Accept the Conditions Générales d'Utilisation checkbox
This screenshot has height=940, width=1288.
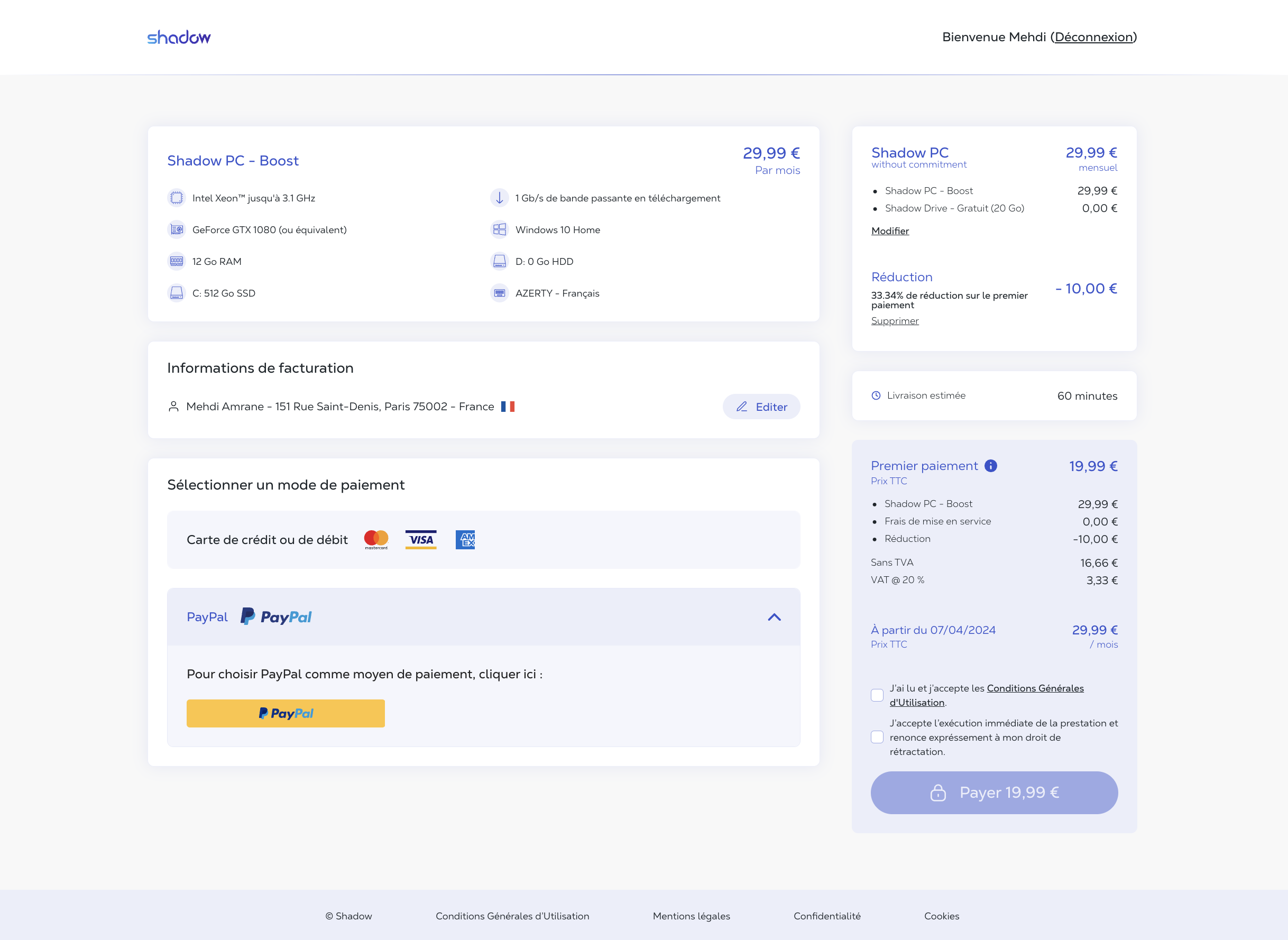(x=877, y=695)
